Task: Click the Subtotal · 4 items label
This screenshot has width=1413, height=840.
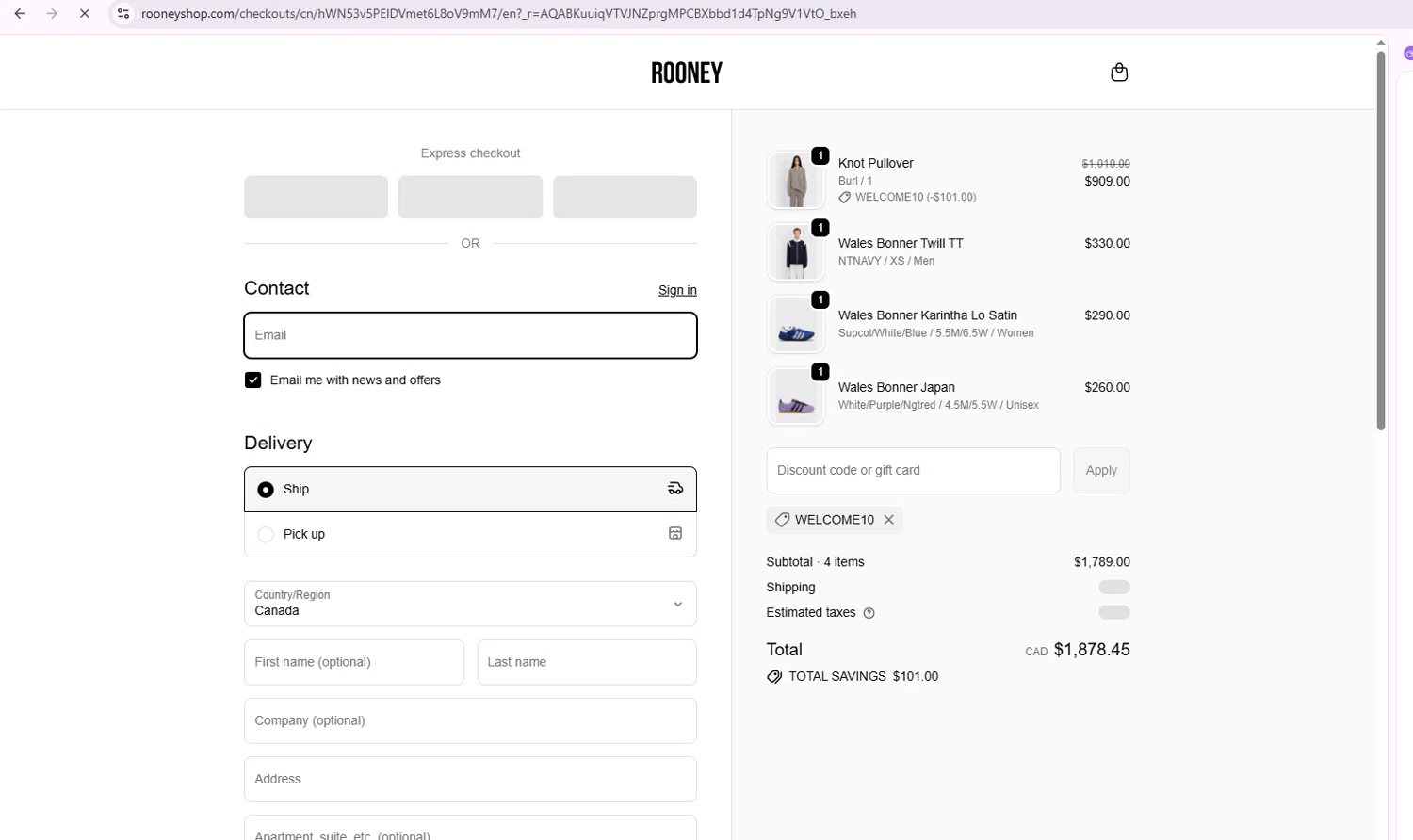Action: pos(815,562)
